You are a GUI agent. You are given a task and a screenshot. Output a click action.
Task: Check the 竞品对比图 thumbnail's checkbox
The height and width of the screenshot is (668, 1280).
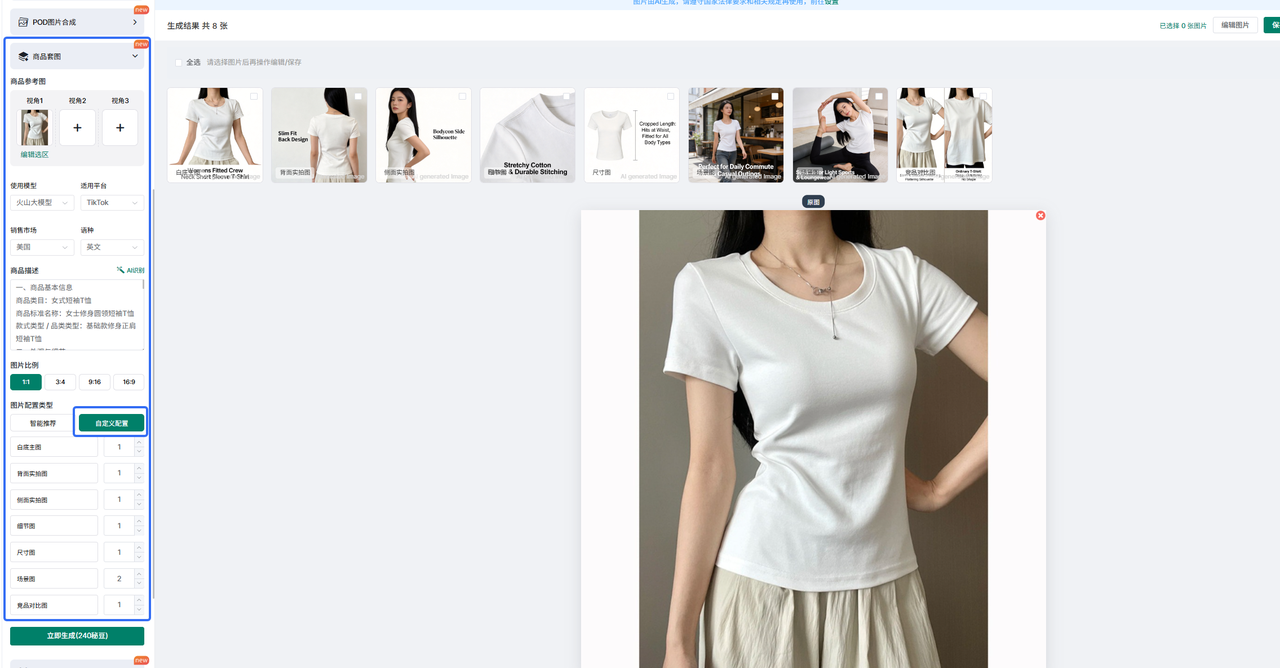983,96
